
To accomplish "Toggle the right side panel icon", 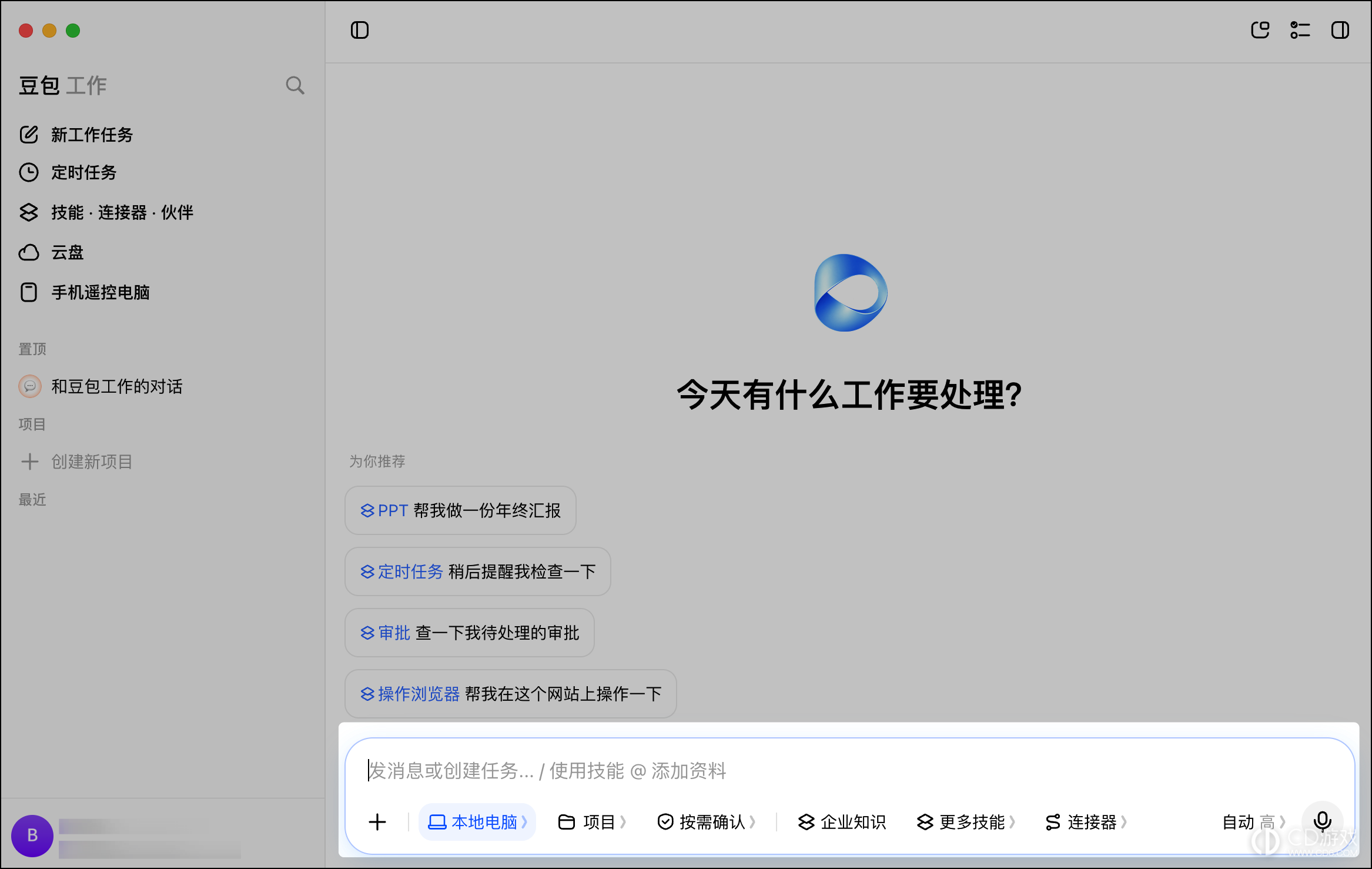I will coord(1340,30).
